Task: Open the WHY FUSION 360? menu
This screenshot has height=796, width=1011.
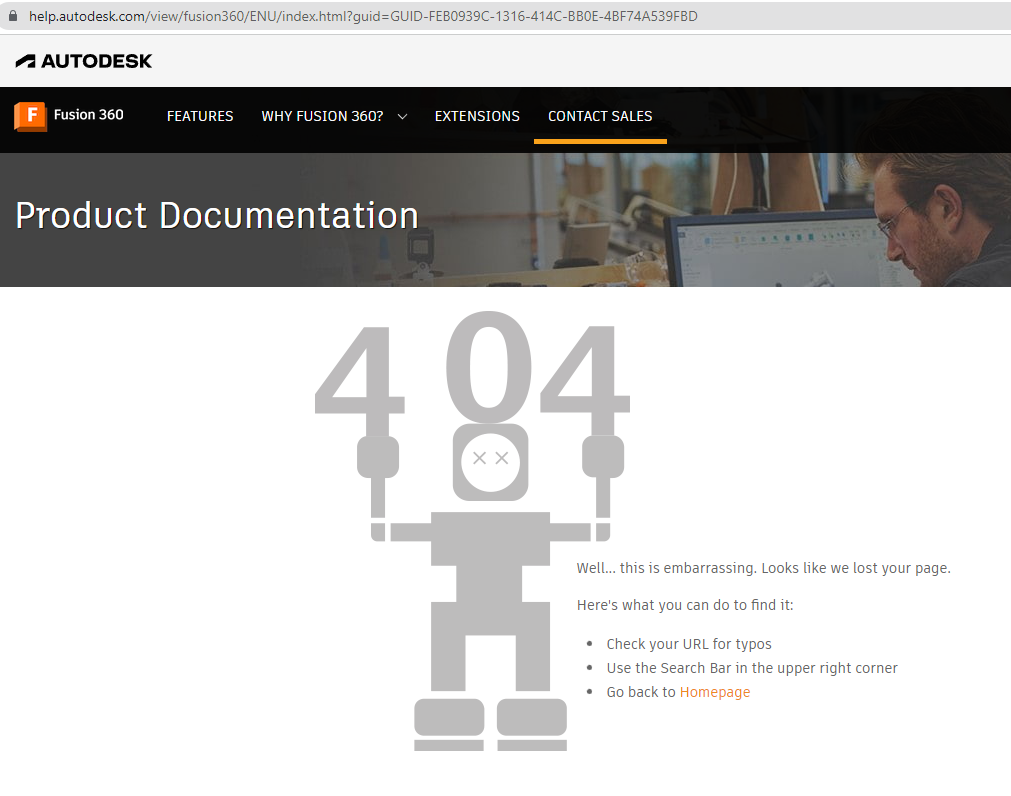Action: tap(322, 116)
